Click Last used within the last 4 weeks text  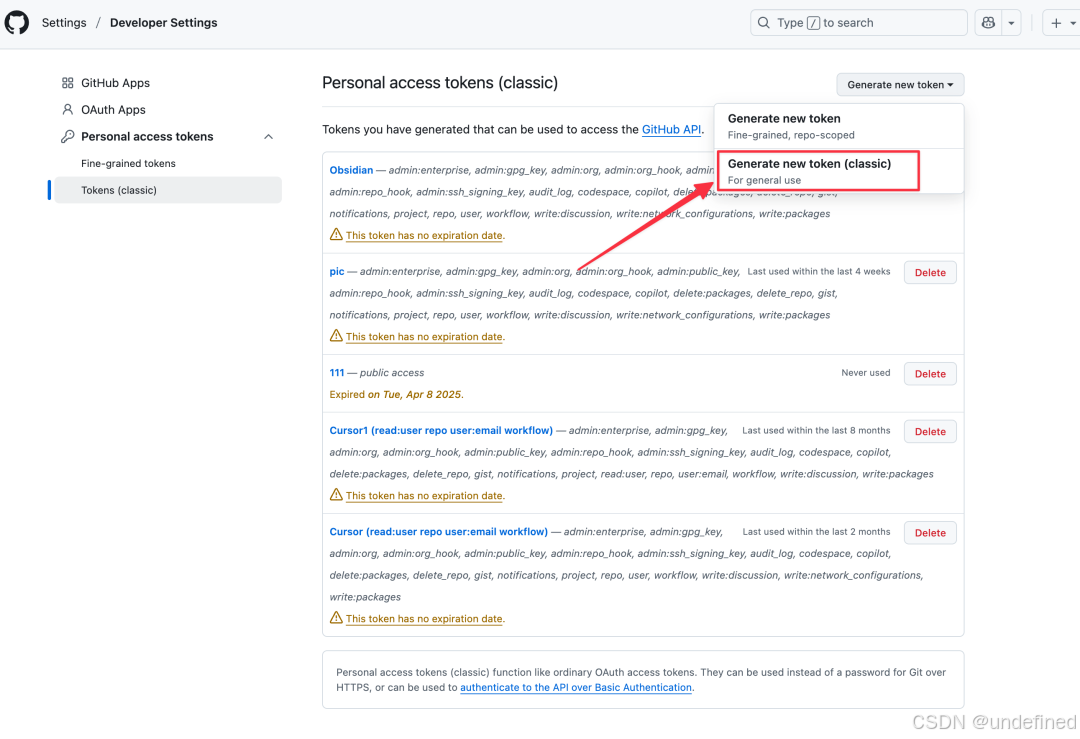tap(819, 271)
